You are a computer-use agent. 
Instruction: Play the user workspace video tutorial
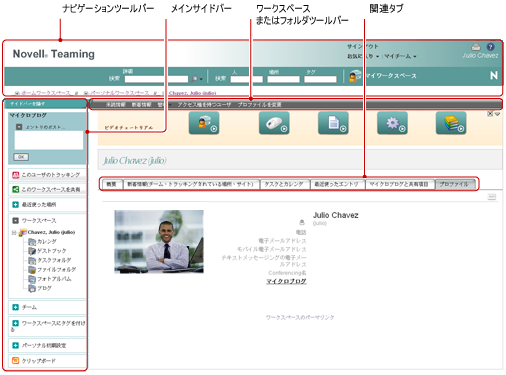(x=204, y=123)
